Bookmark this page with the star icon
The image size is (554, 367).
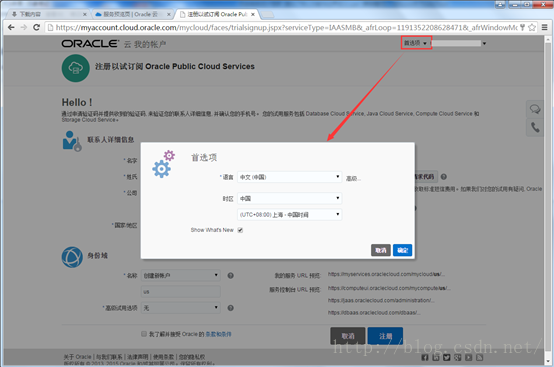532,27
